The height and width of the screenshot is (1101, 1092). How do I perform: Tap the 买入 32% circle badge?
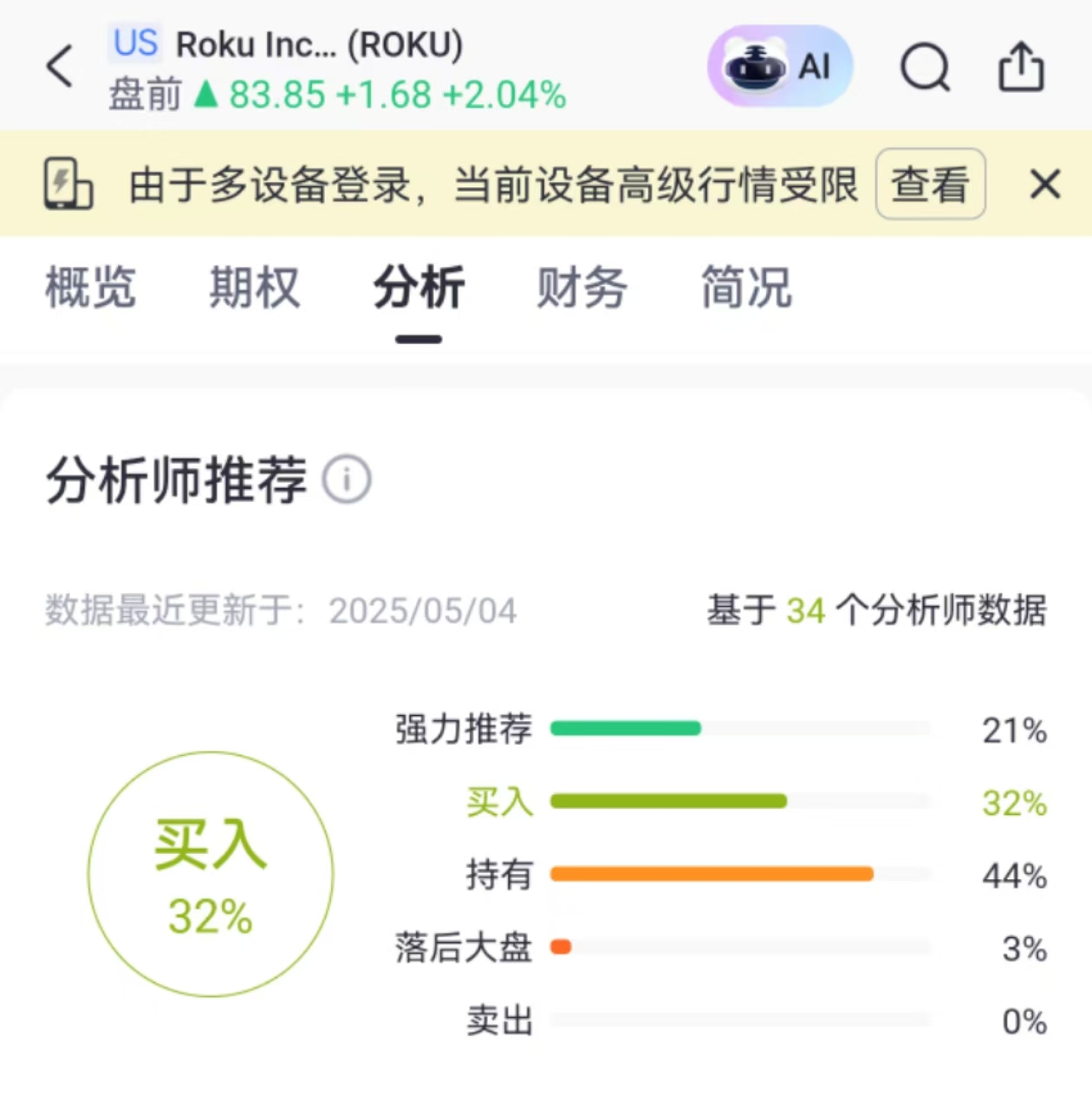pos(211,874)
